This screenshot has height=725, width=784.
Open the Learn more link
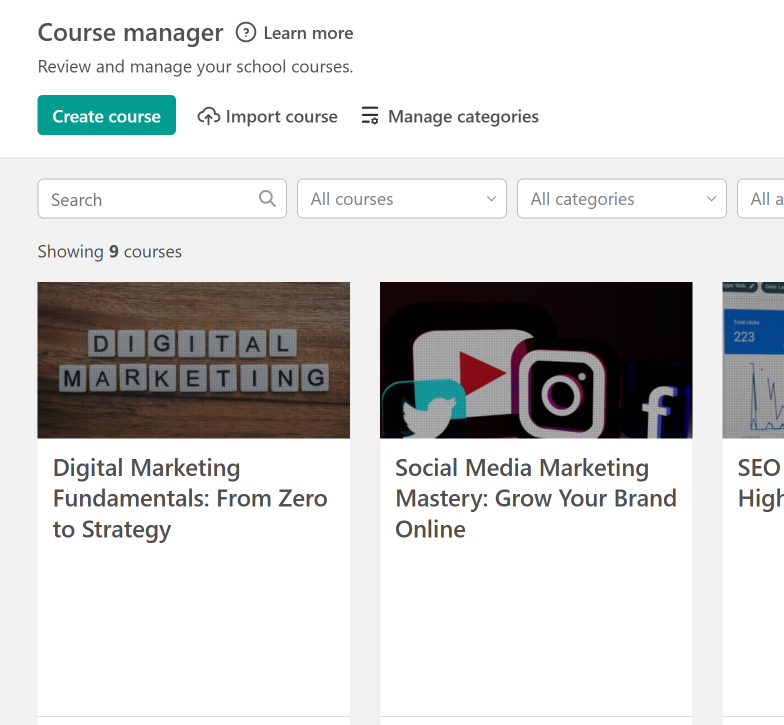pos(308,33)
